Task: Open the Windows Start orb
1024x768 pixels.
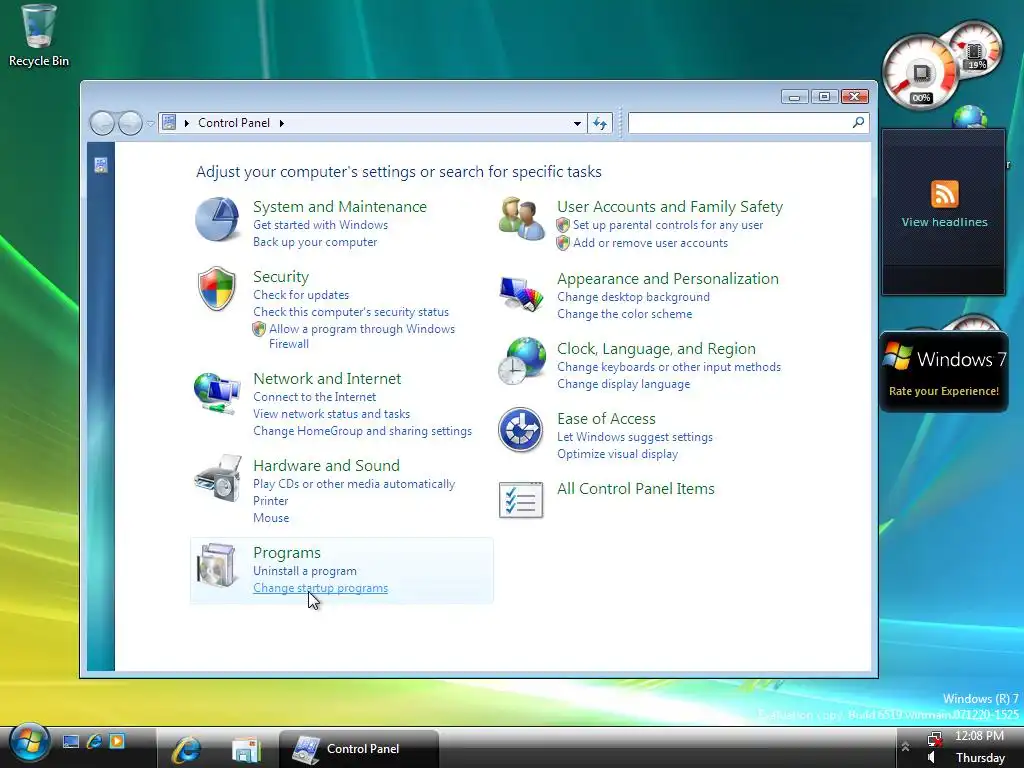Action: [x=29, y=744]
